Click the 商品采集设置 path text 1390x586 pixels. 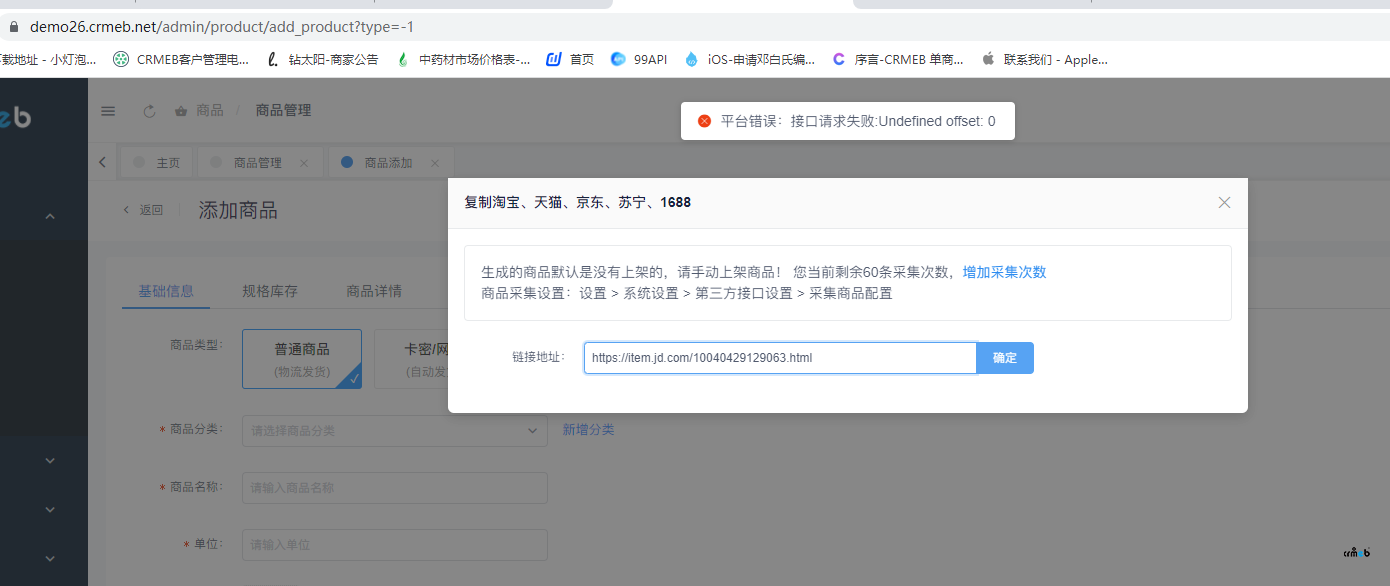(x=687, y=293)
